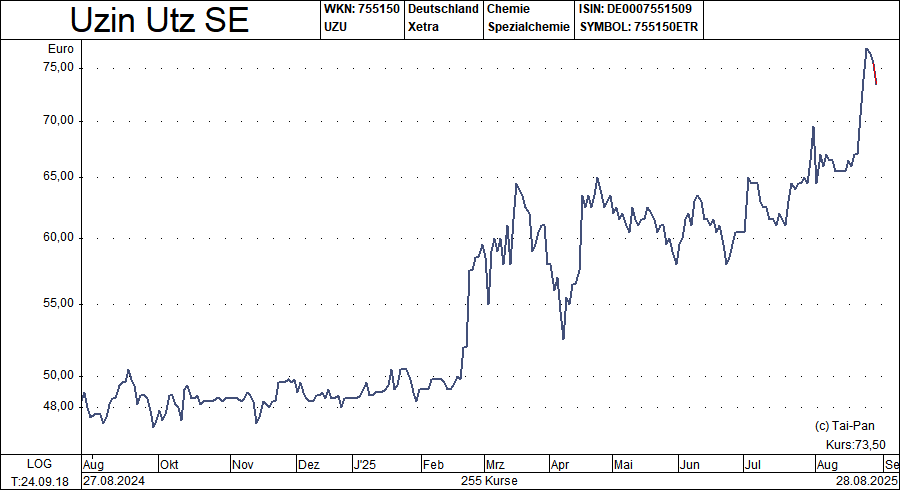Click the Uzin Utz SE chart title
Screen dimensions: 900x490
tap(160, 20)
